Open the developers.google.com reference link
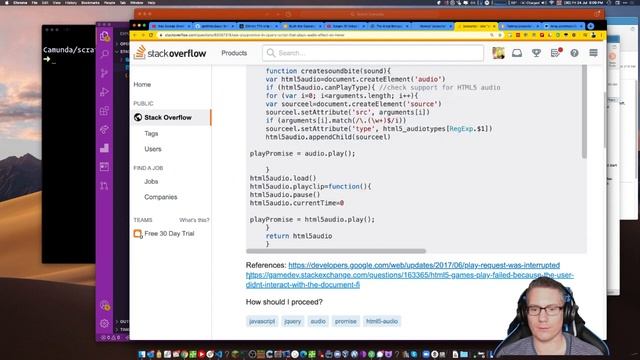The height and width of the screenshot is (360, 640). point(424,265)
